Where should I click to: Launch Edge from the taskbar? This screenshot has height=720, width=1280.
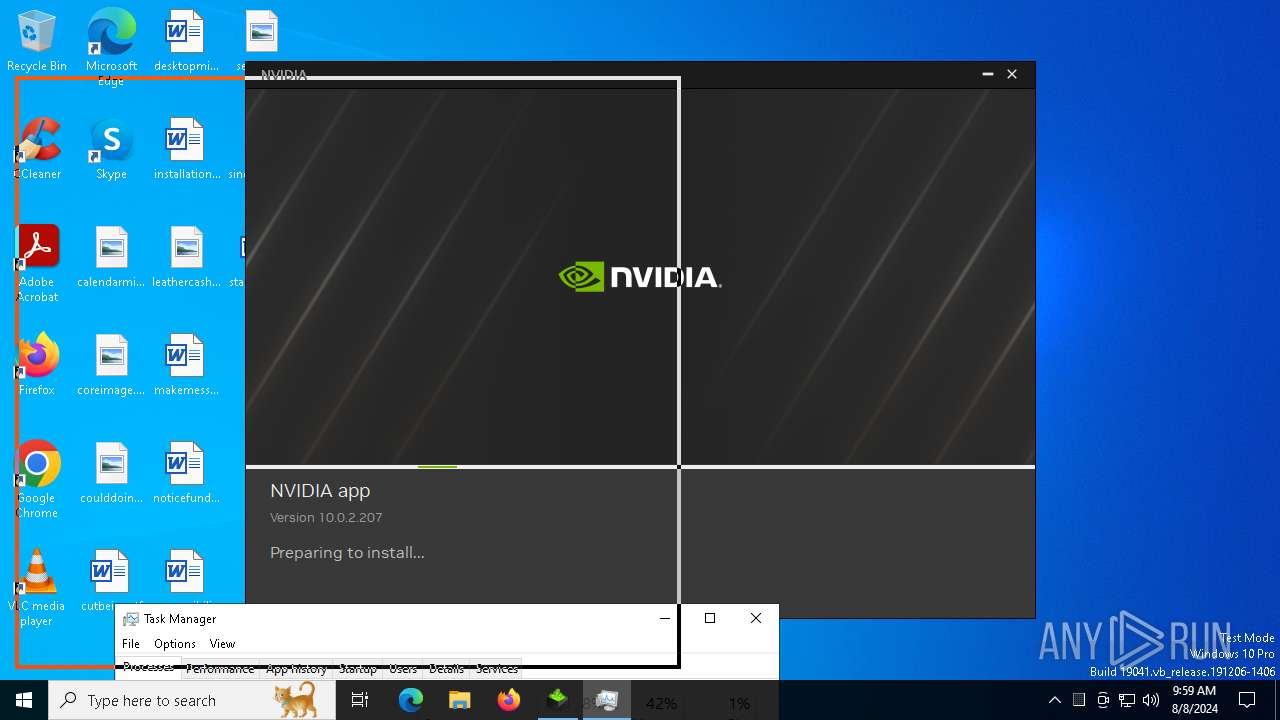click(x=411, y=700)
